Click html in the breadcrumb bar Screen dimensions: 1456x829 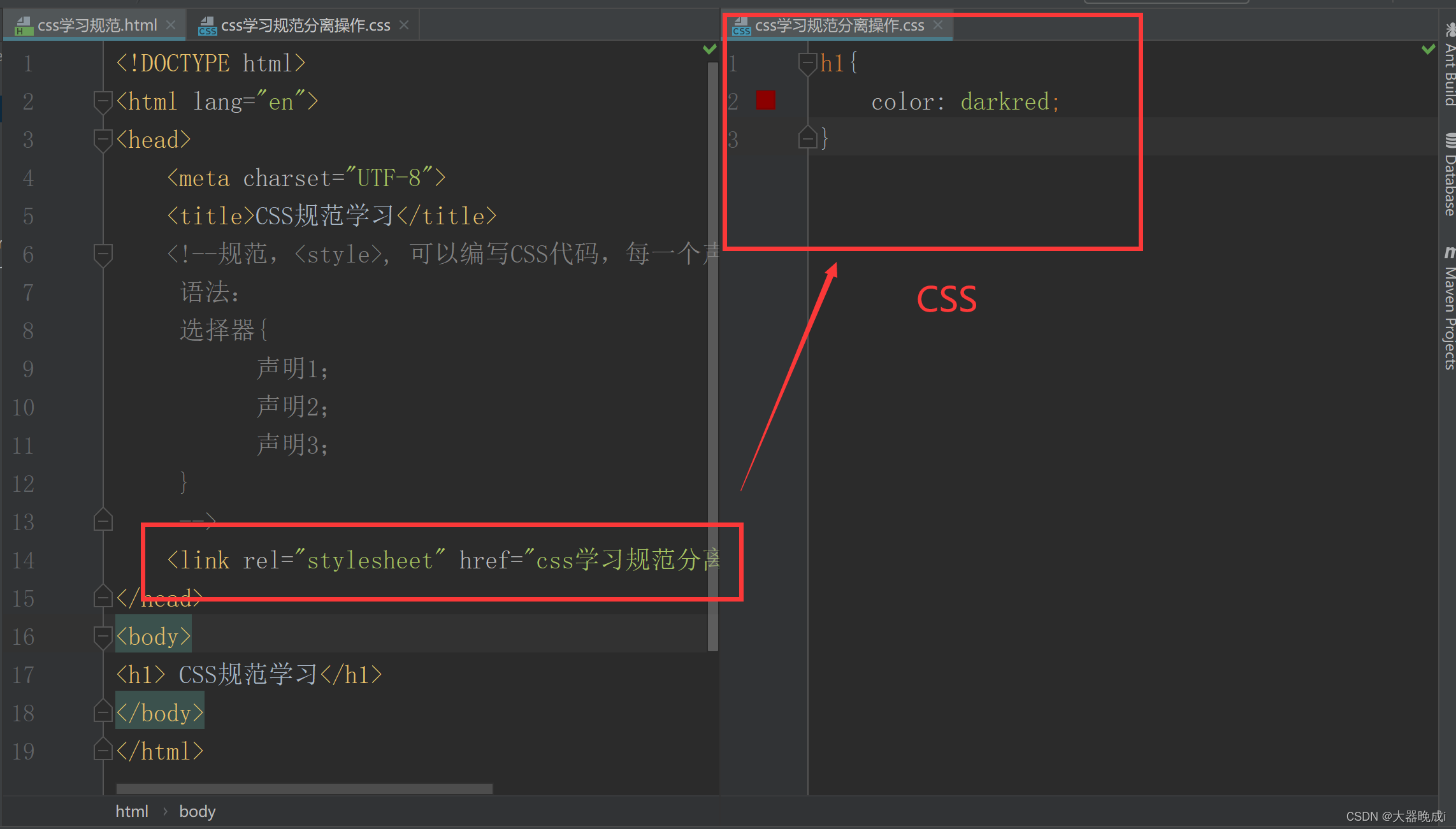click(x=132, y=811)
